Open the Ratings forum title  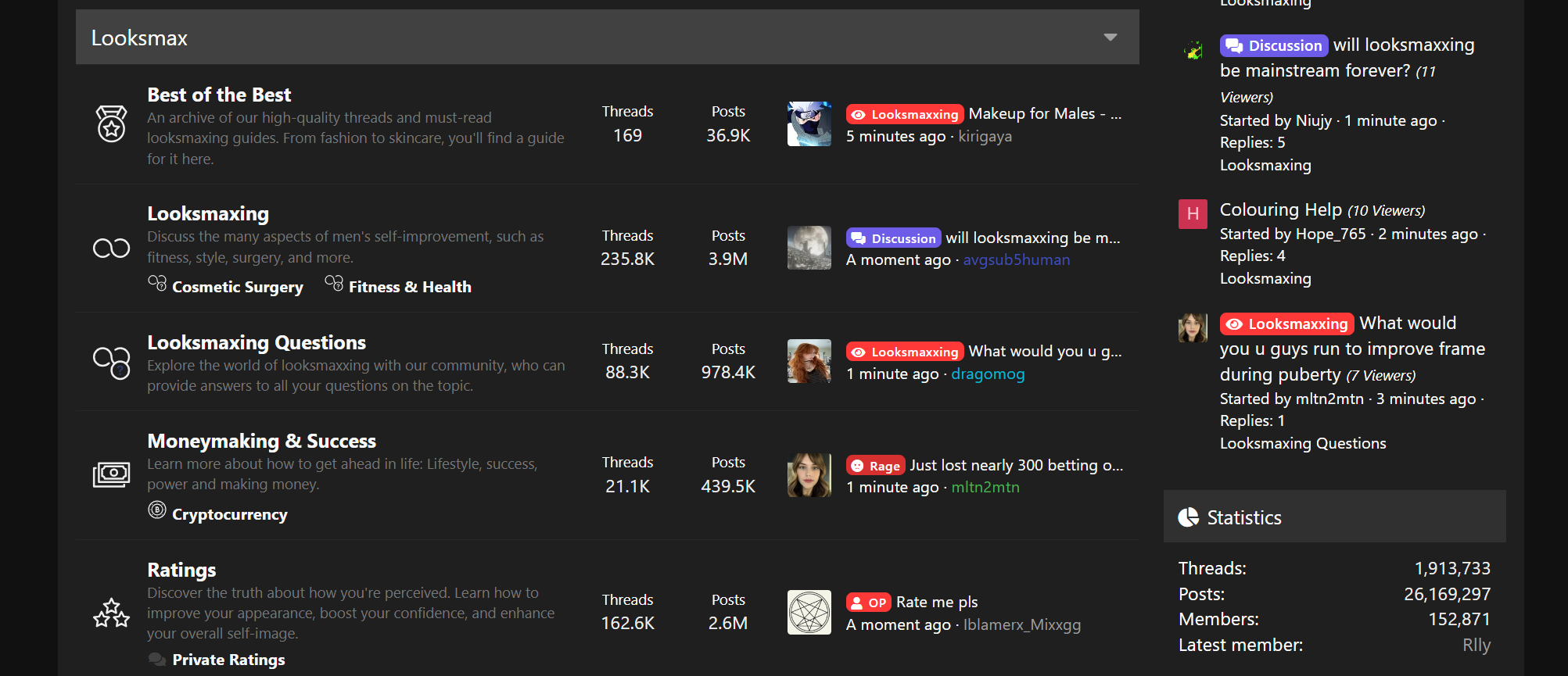[x=181, y=570]
